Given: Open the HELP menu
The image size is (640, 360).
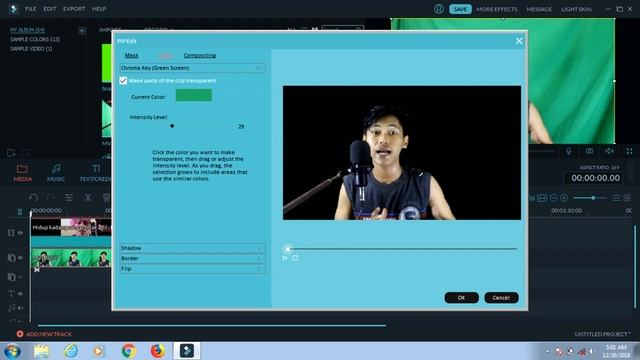Looking at the screenshot, I should [x=99, y=9].
